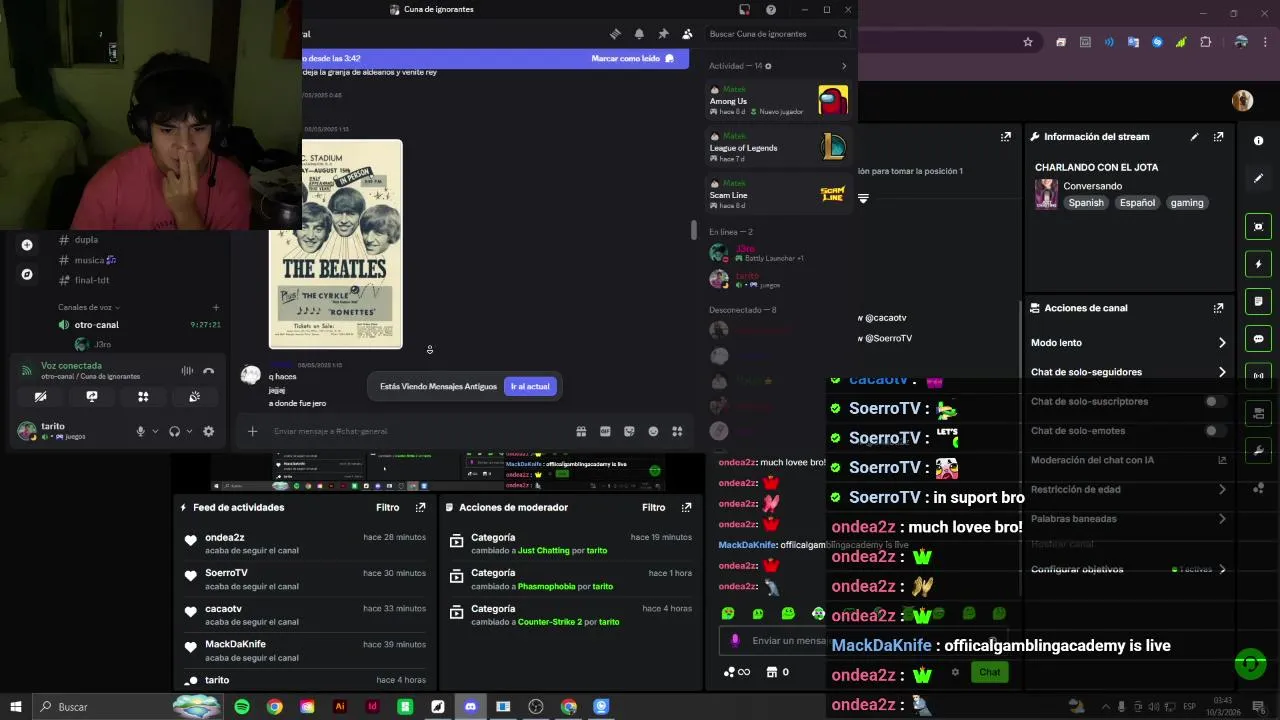Open sticker picker in message bar

click(x=629, y=431)
